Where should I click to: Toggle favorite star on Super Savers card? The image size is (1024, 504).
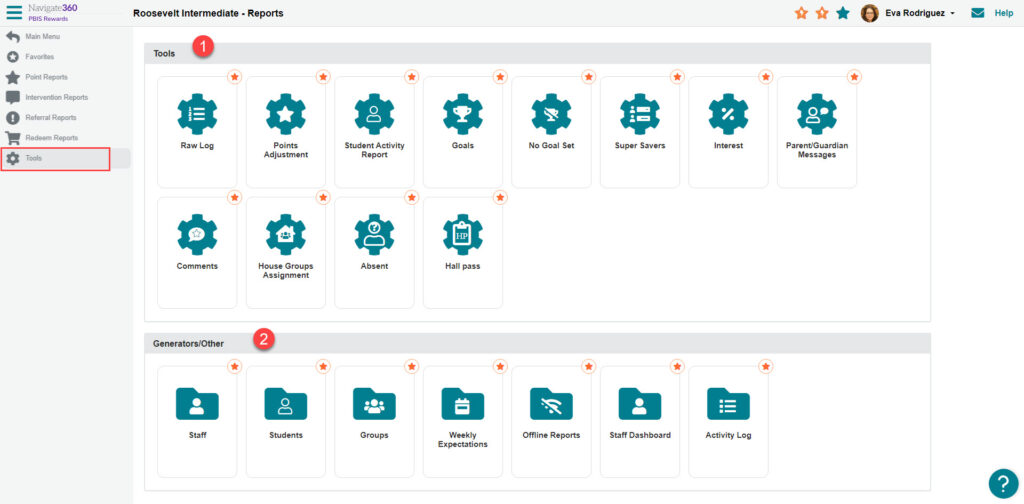coord(677,77)
